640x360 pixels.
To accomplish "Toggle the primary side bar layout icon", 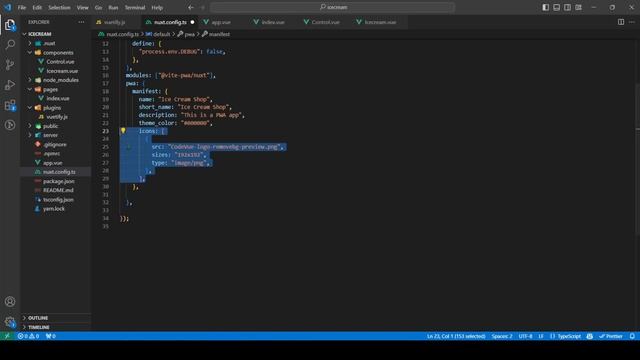I will pos(545,7).
